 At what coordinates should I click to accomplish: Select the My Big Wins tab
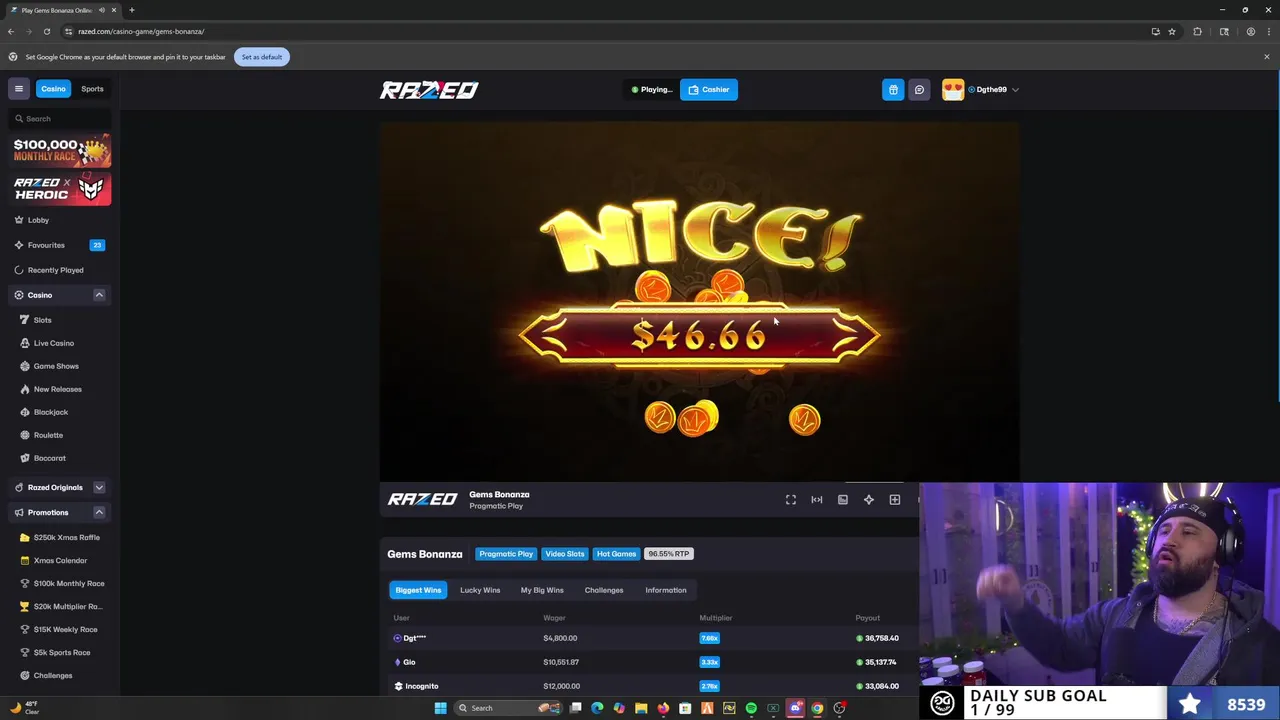click(542, 590)
